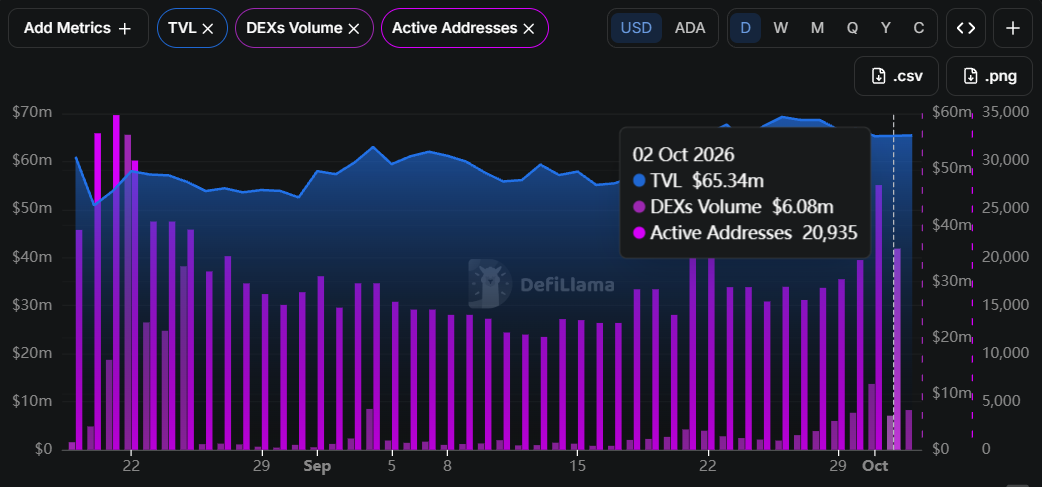1042x487 pixels.
Task: Download chart data as .csv
Action: pyautogui.click(x=896, y=76)
